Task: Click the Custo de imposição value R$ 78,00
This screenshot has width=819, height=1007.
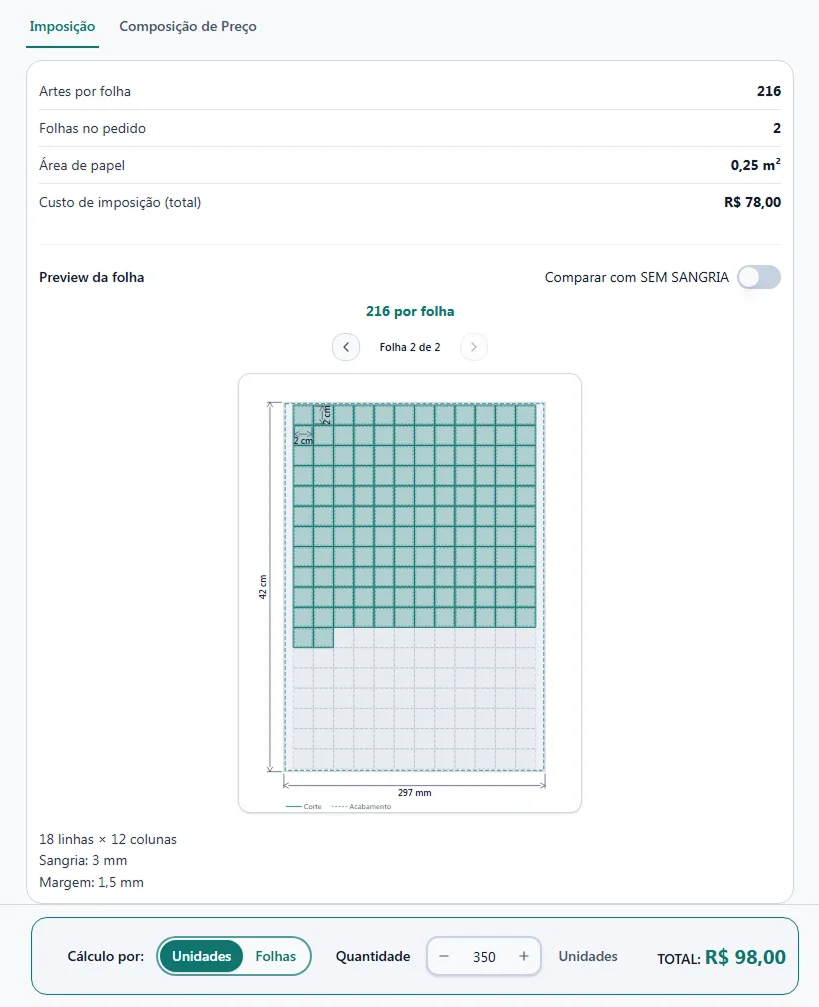Action: click(752, 202)
